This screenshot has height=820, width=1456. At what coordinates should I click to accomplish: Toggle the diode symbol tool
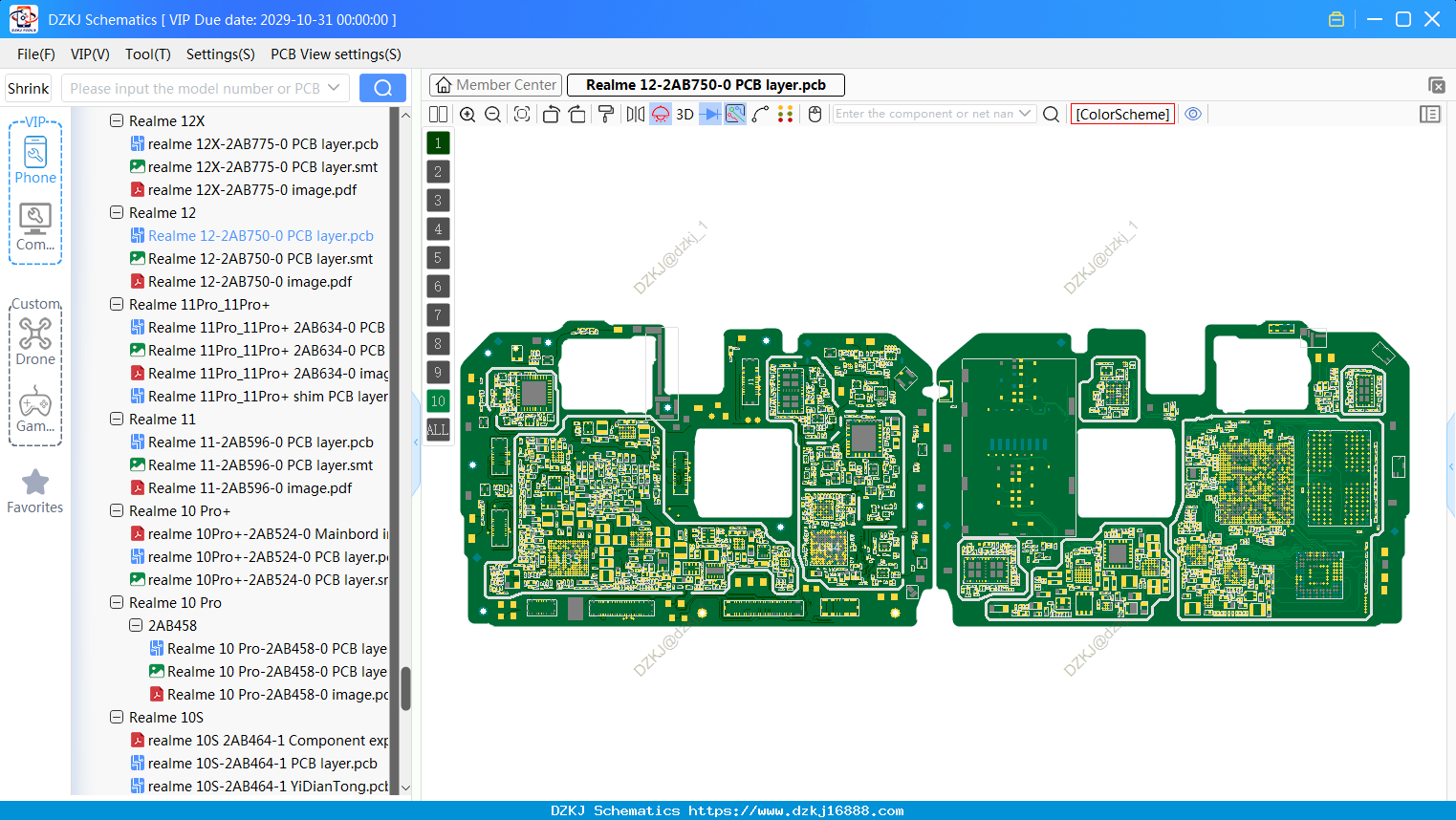click(710, 114)
